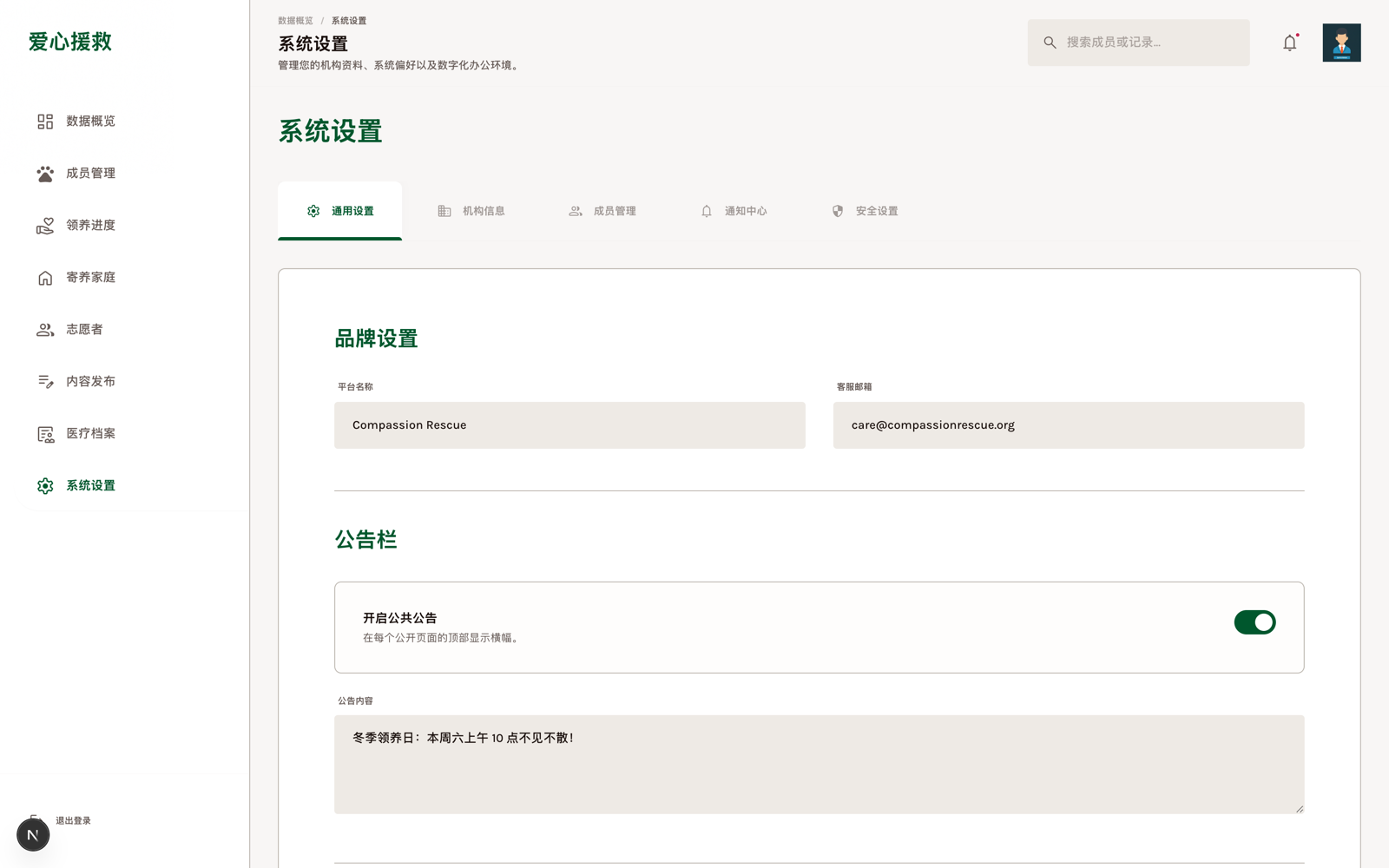Image resolution: width=1389 pixels, height=868 pixels.
Task: Click the round N badge at the bottom left
Action: [x=33, y=835]
